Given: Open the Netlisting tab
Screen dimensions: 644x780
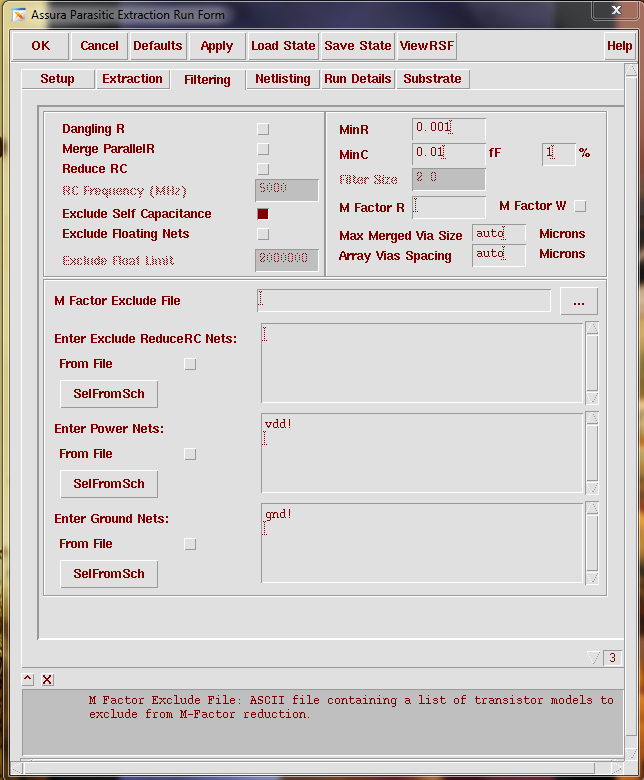Looking at the screenshot, I should 282,79.
